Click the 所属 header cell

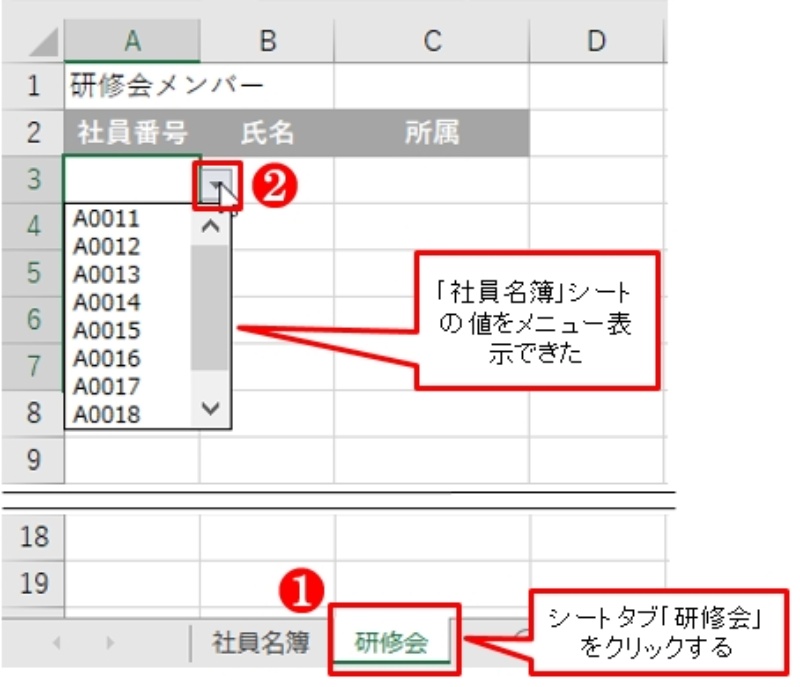[432, 133]
